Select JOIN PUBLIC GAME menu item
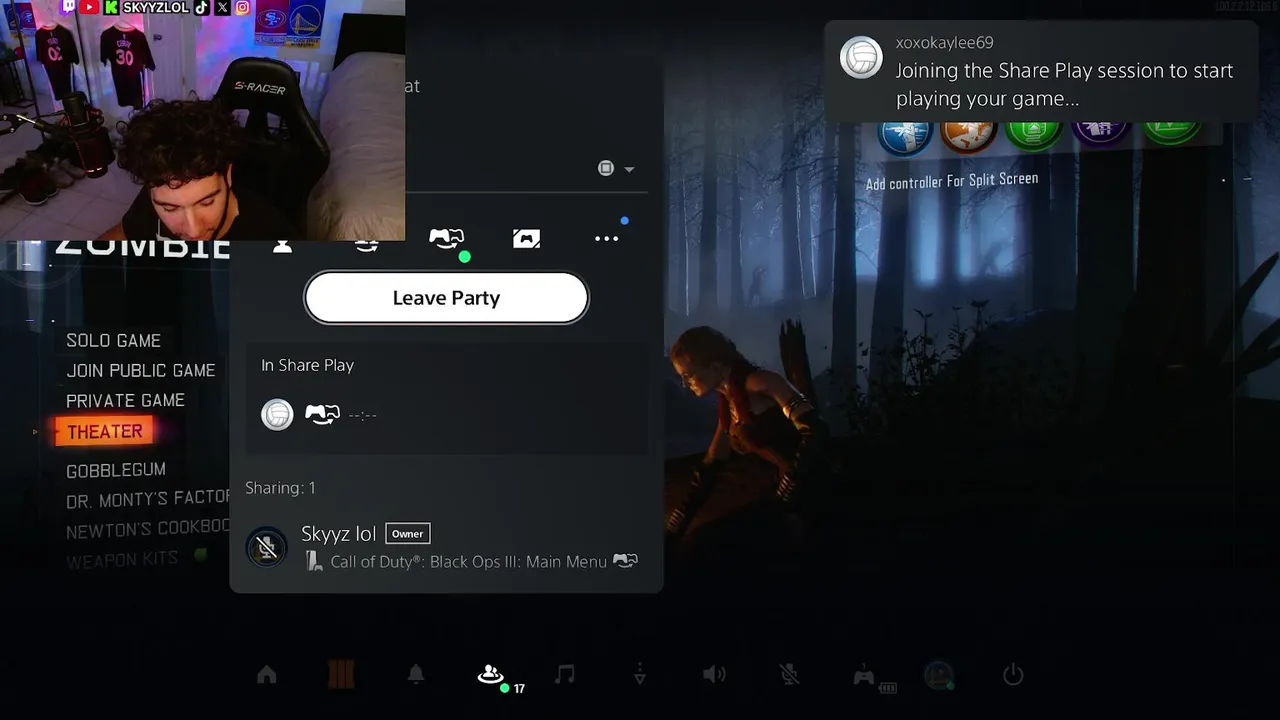 (141, 371)
